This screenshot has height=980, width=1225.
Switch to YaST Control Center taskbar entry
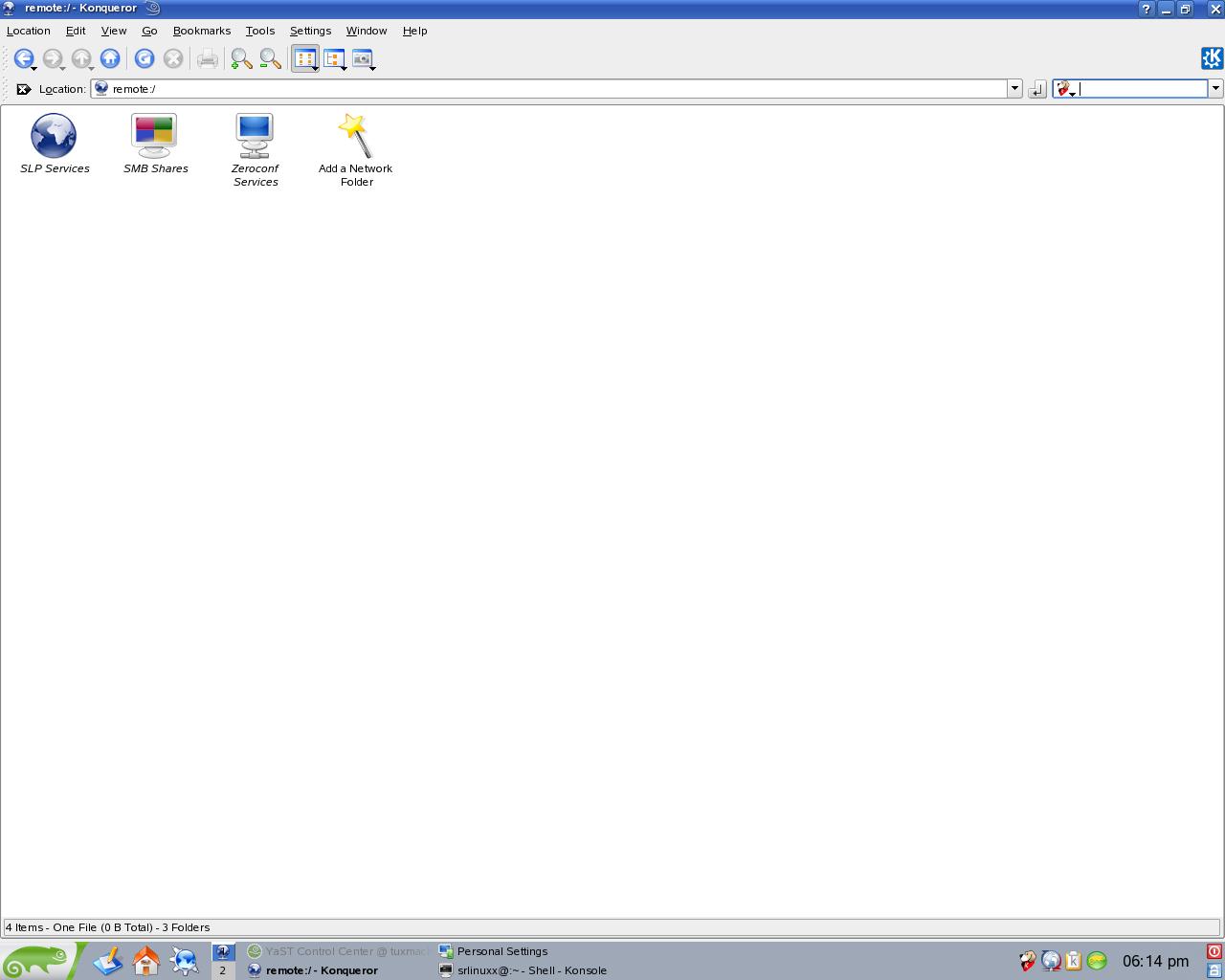point(337,951)
